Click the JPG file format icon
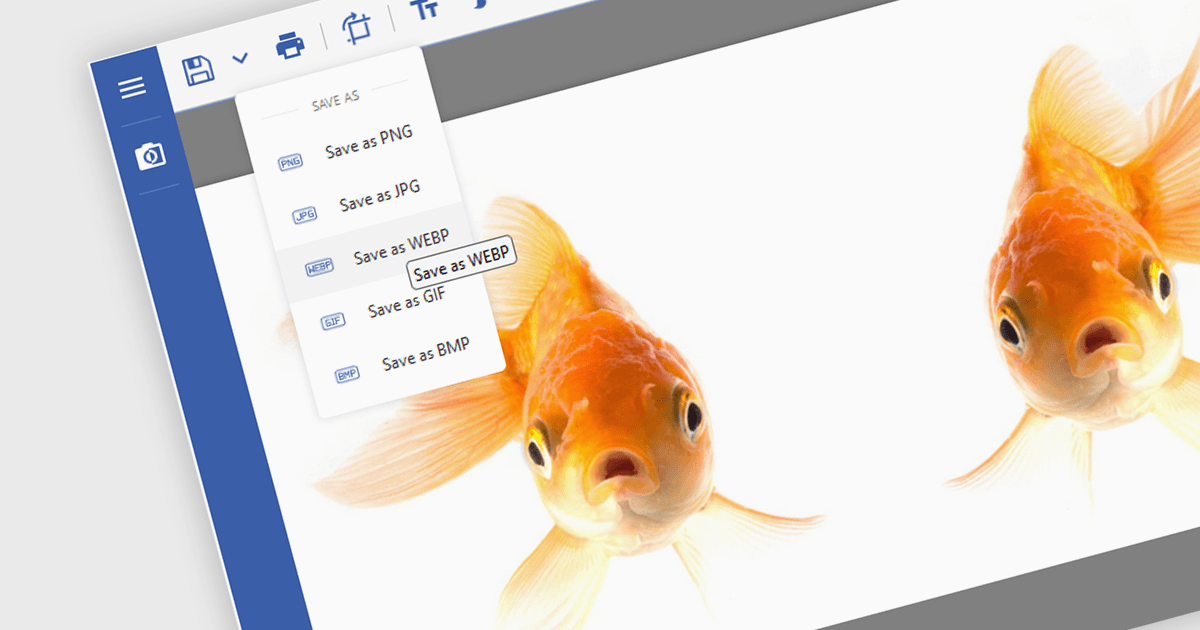Image resolution: width=1200 pixels, height=630 pixels. pyautogui.click(x=304, y=215)
